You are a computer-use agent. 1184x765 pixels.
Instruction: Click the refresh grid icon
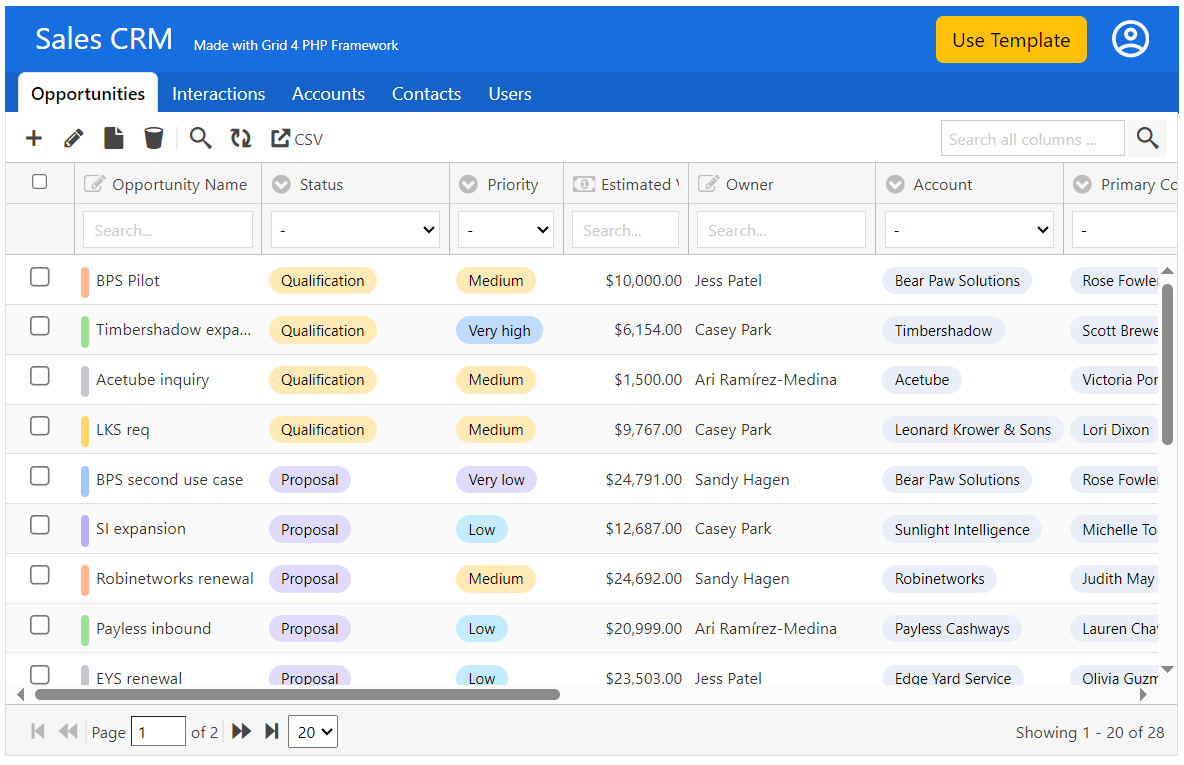241,139
